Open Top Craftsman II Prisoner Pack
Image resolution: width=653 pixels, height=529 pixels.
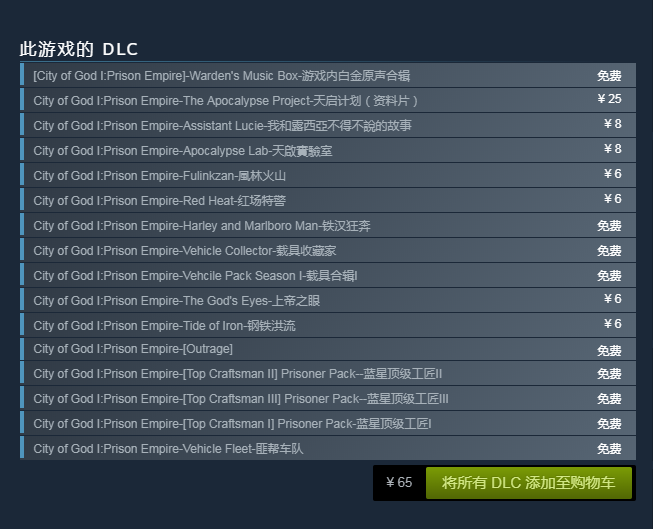(x=238, y=374)
